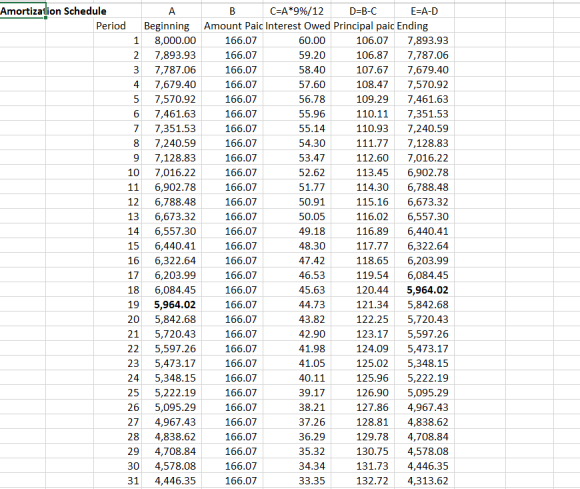Viewport: 580px width, 489px height.
Task: Click beginning balance cell 8,000.00
Action: coord(171,40)
